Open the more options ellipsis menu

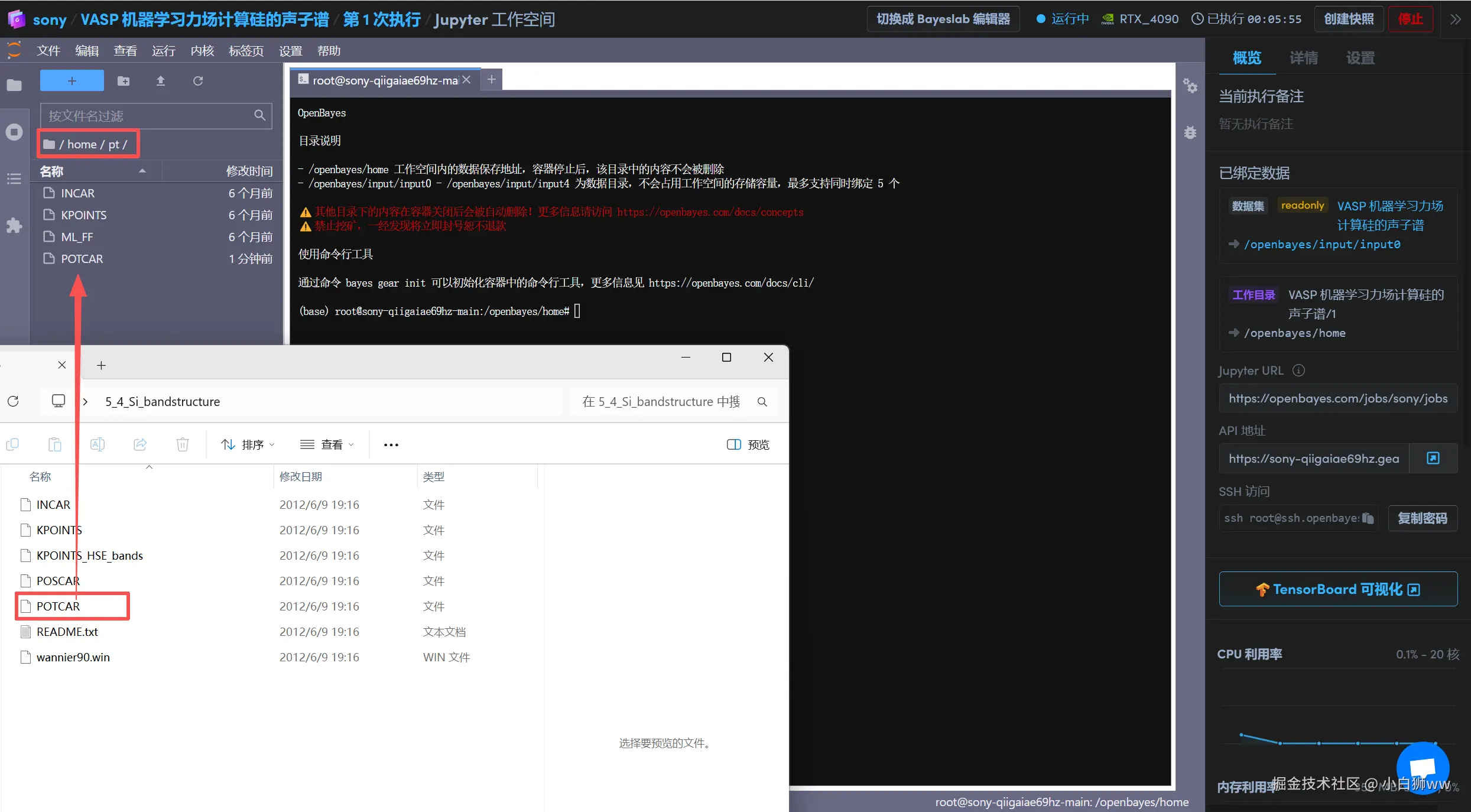(391, 444)
